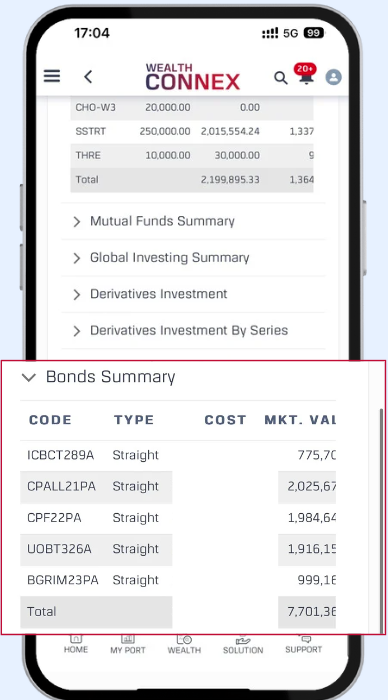Collapse the Bonds Summary section
Image resolution: width=388 pixels, height=700 pixels.
pos(178,377)
